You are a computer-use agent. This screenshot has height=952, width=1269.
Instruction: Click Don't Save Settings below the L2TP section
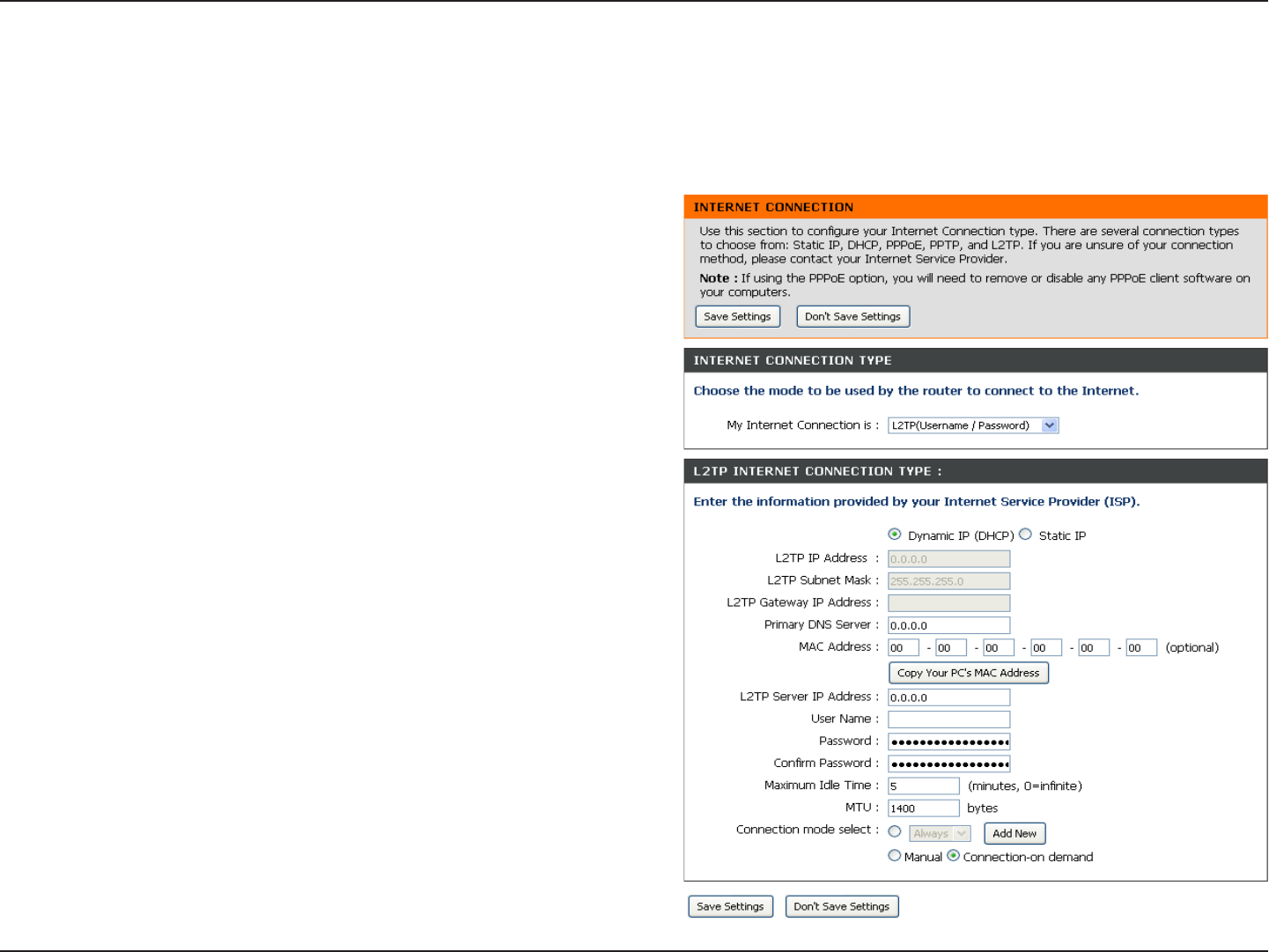[x=842, y=906]
